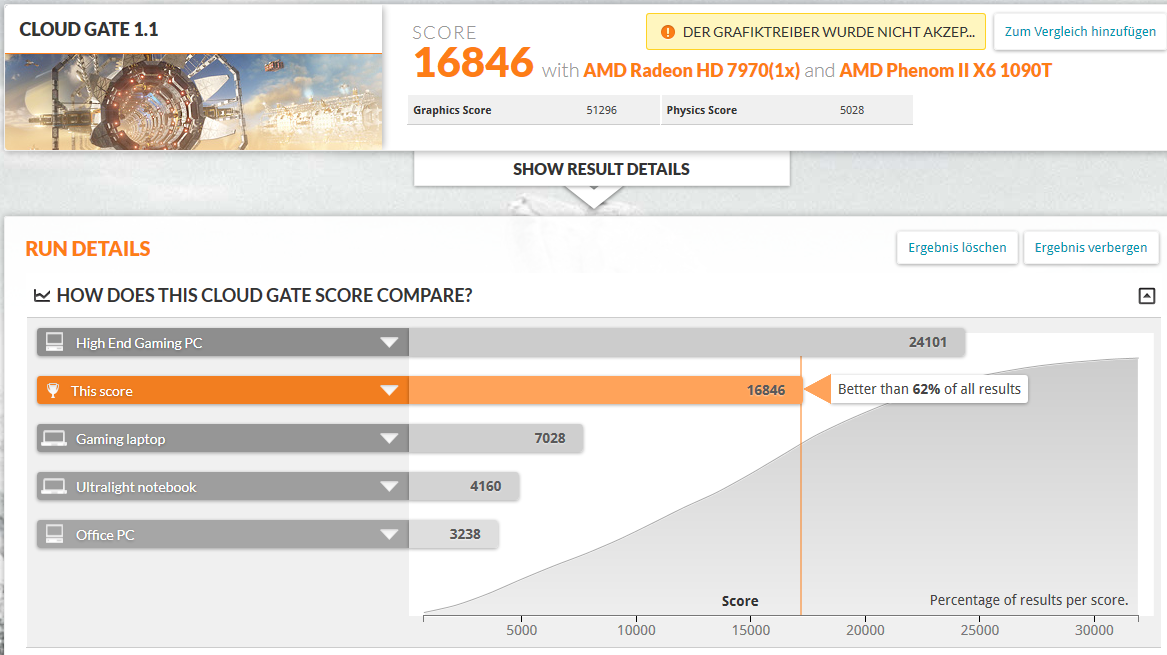The height and width of the screenshot is (655, 1167).
Task: Click the Ultralight notebook bar value 4160
Action: pos(485,486)
